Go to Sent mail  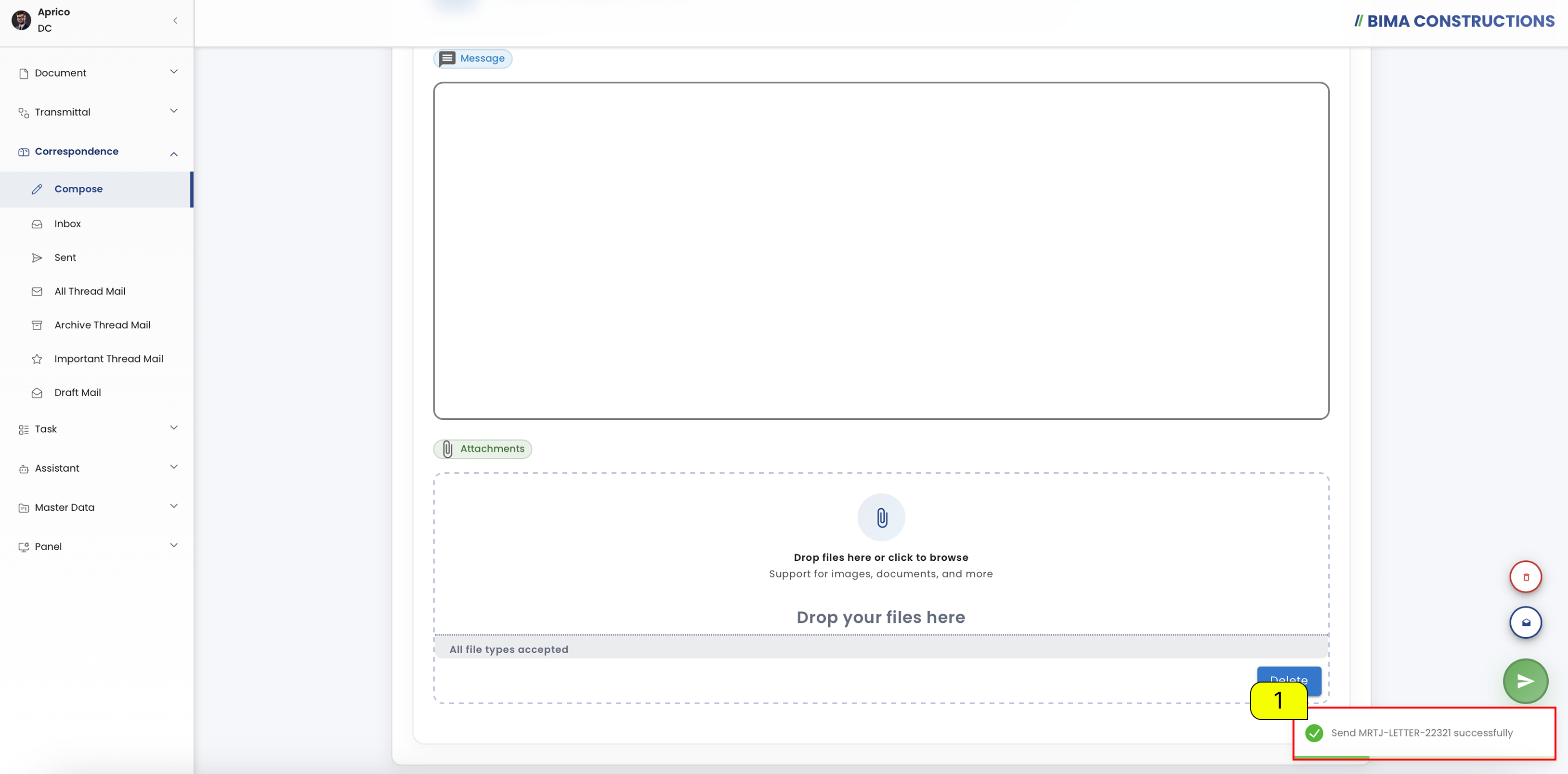pos(97,258)
